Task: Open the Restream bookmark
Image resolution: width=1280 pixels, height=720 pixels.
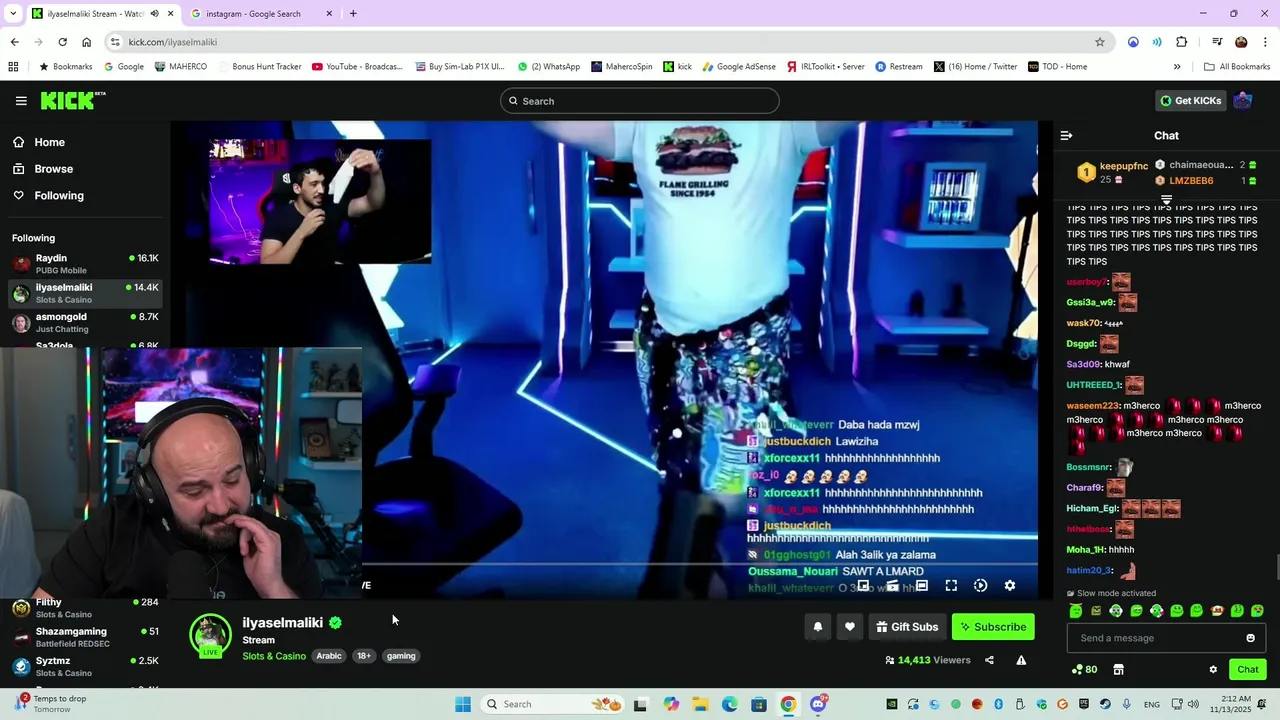Action: 899,67
